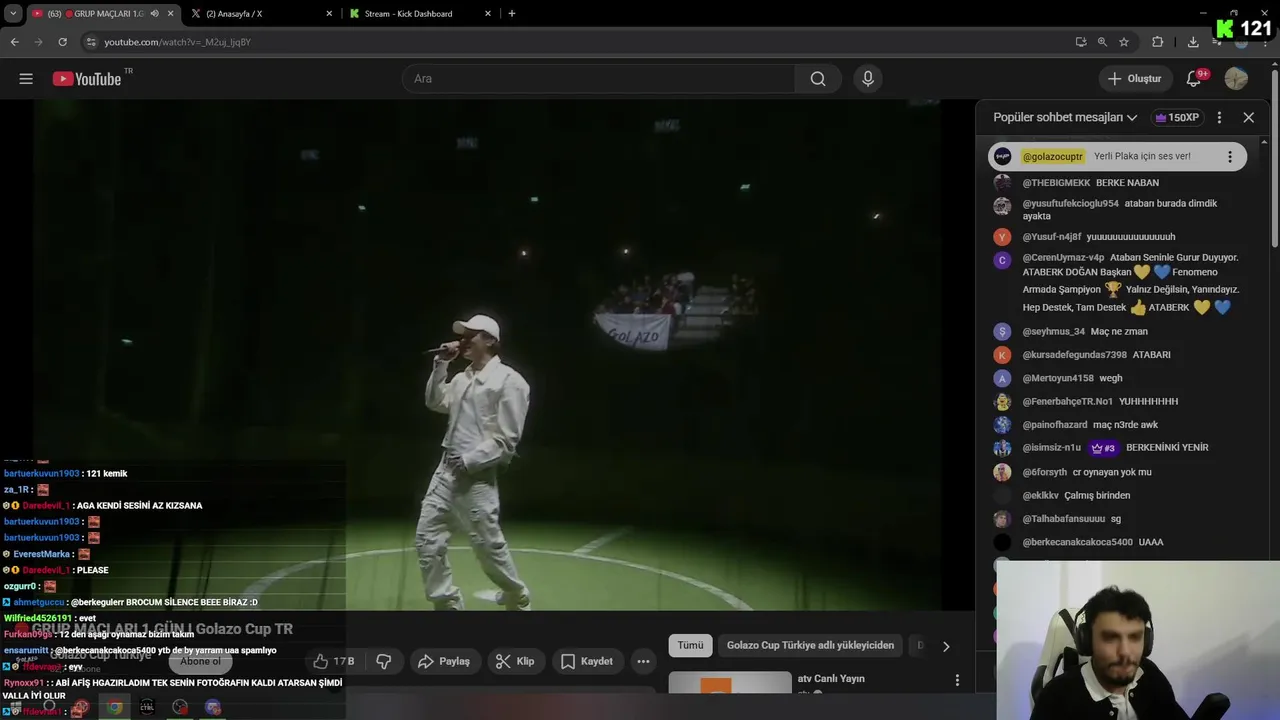
Task: Click the 150XP badge button
Action: (x=1177, y=117)
